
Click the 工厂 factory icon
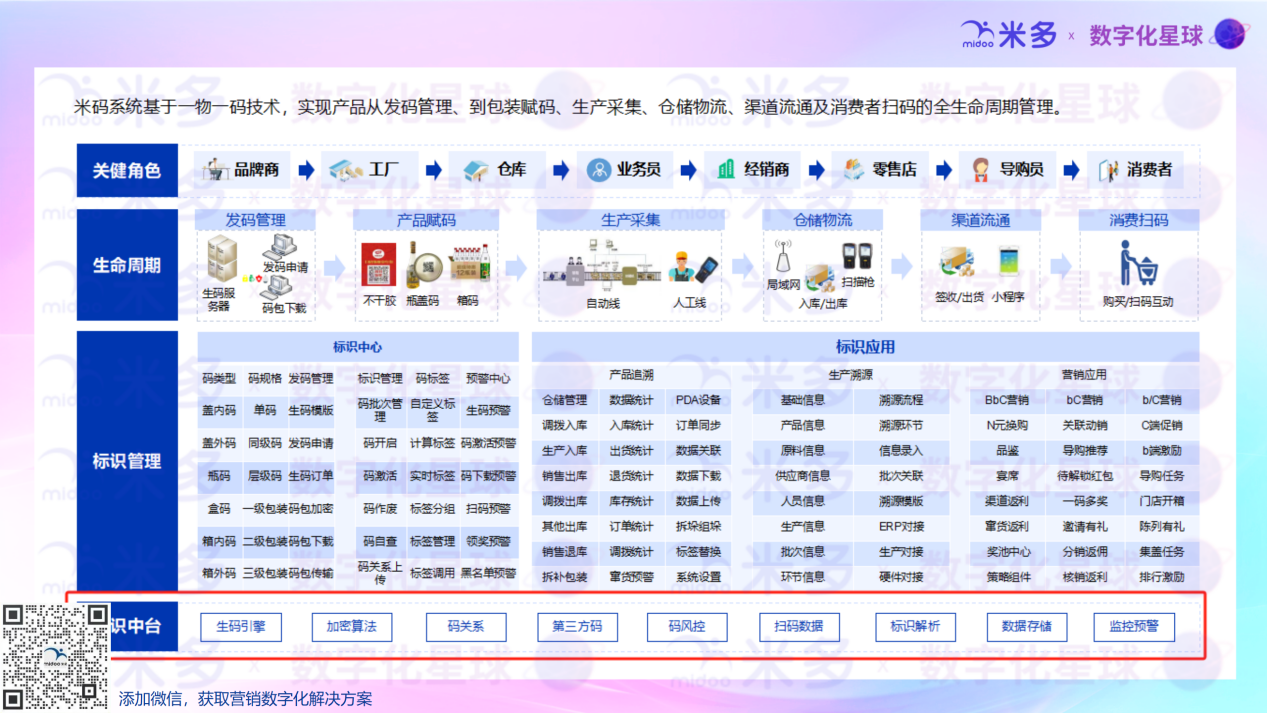[x=345, y=170]
